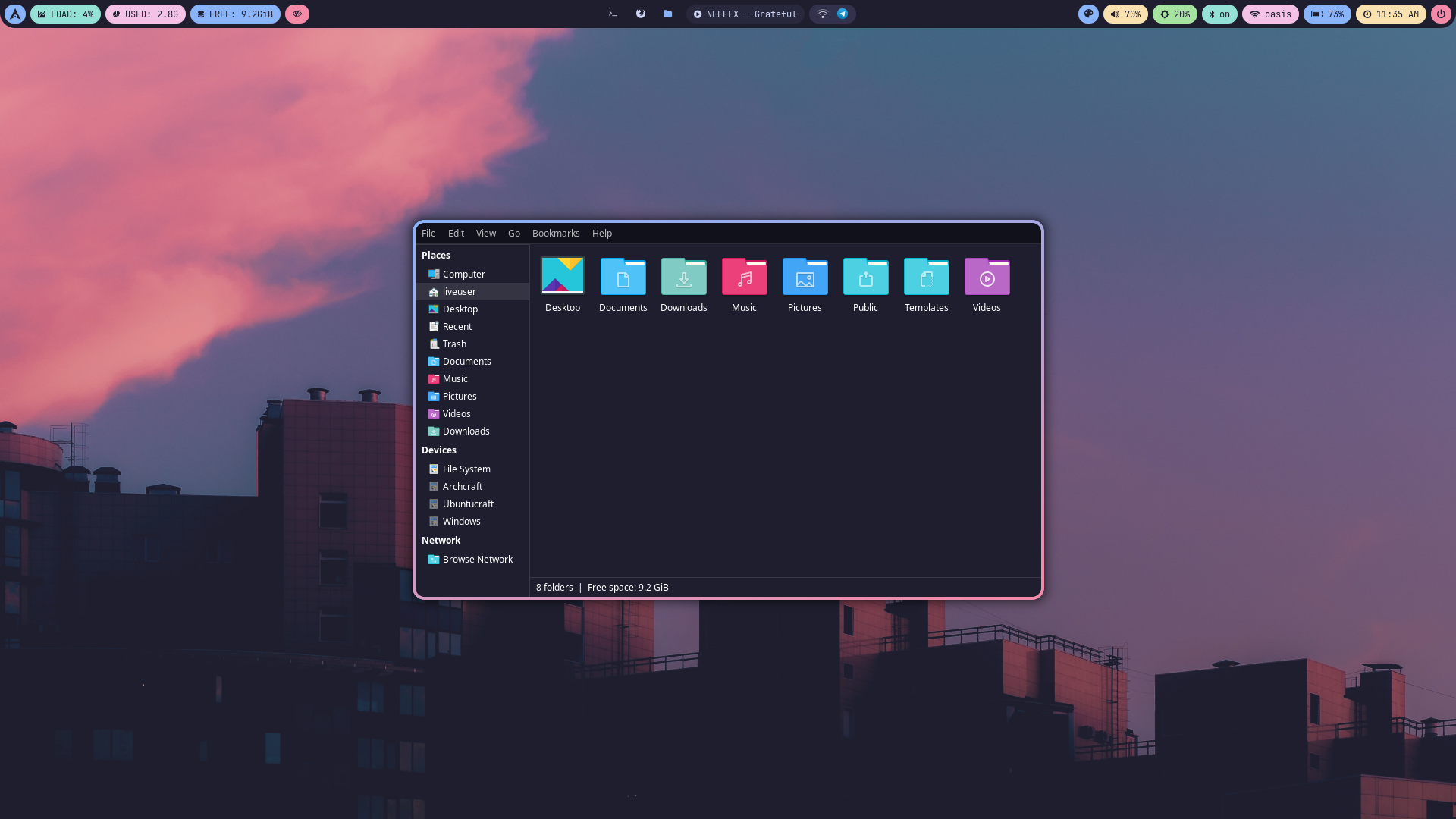
Task: Click the color palette icon in top bar
Action: (1088, 14)
